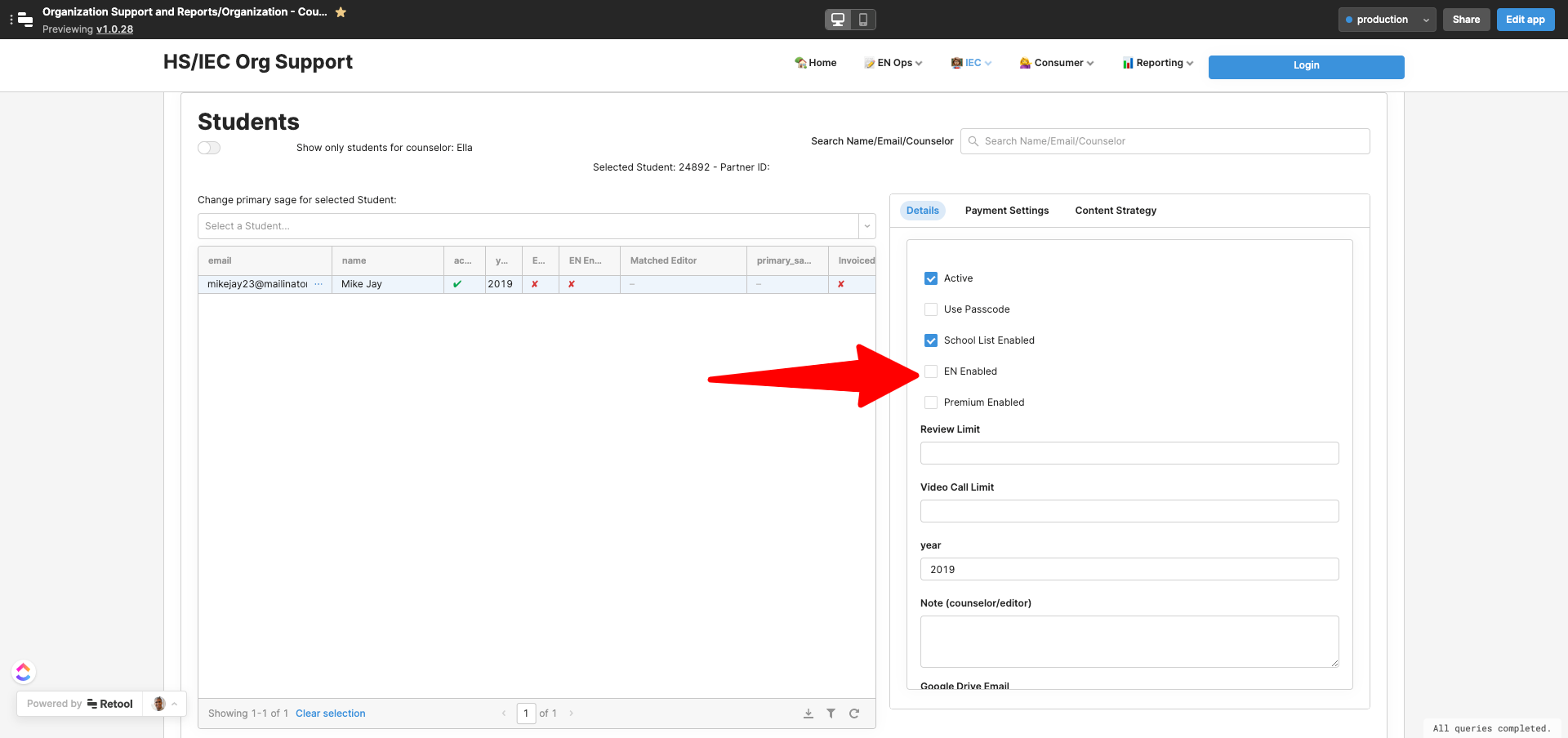Focus the Search Name/Email/Counselor field
Screen dimensions: 1568x738
[x=1165, y=141]
